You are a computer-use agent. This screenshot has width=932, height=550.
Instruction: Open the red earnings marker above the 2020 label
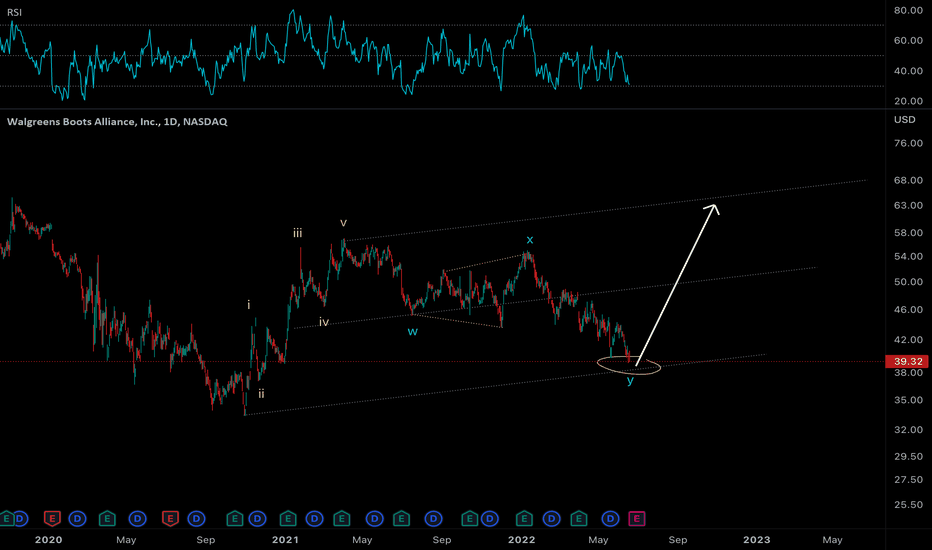click(x=52, y=518)
